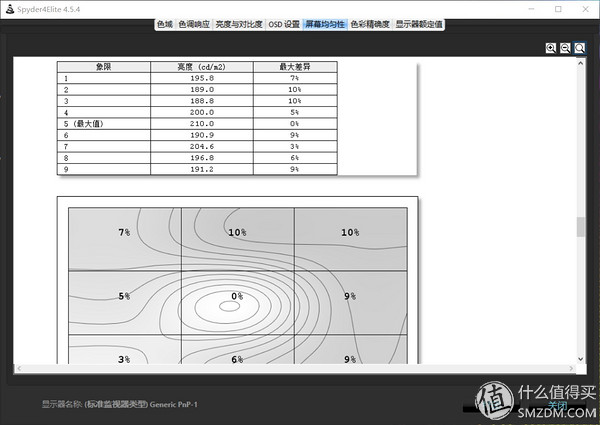600x425 pixels.
Task: Select the 屏幕均匀性 tab
Action: (x=325, y=24)
